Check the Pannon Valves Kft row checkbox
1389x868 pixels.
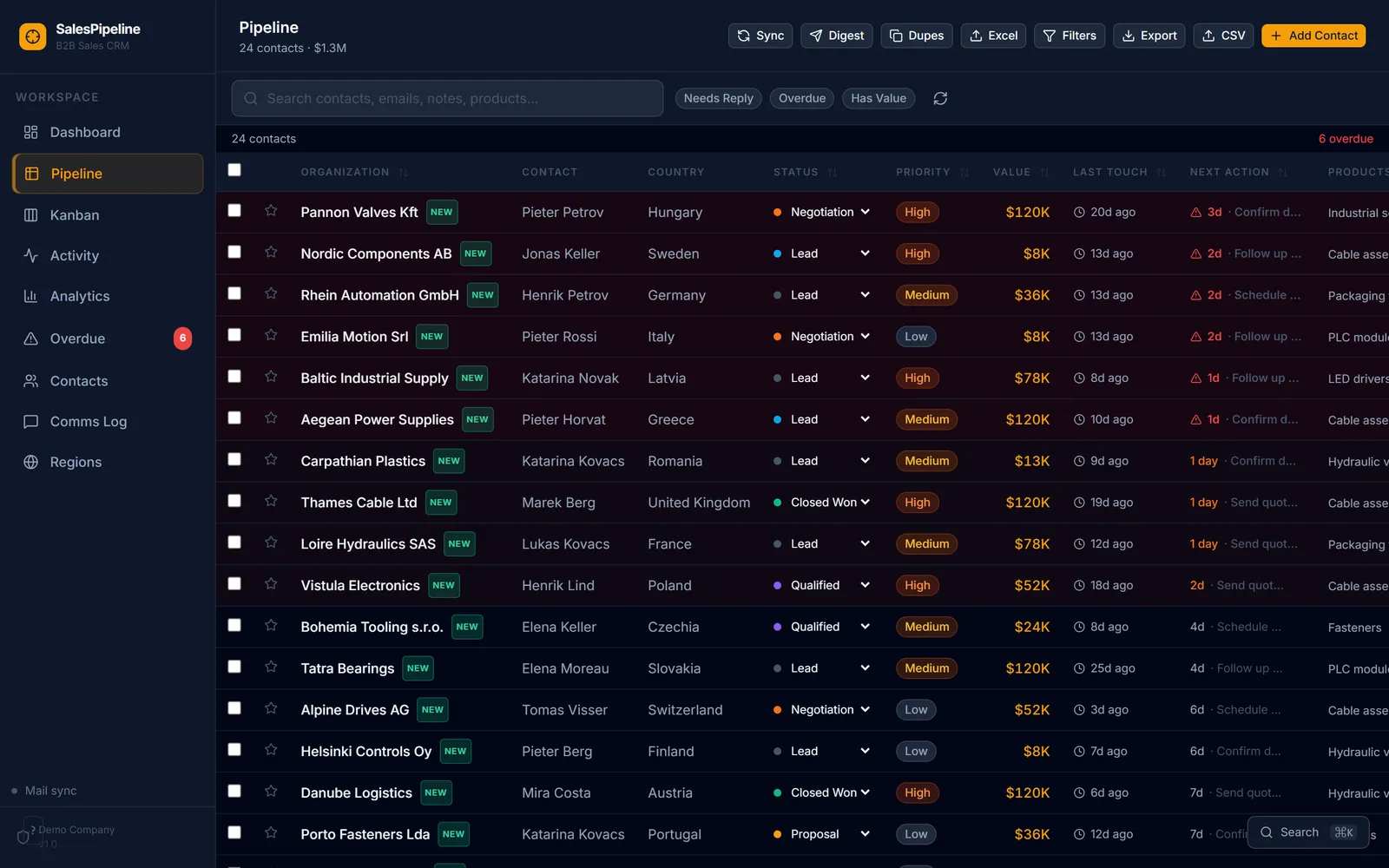pos(234,211)
